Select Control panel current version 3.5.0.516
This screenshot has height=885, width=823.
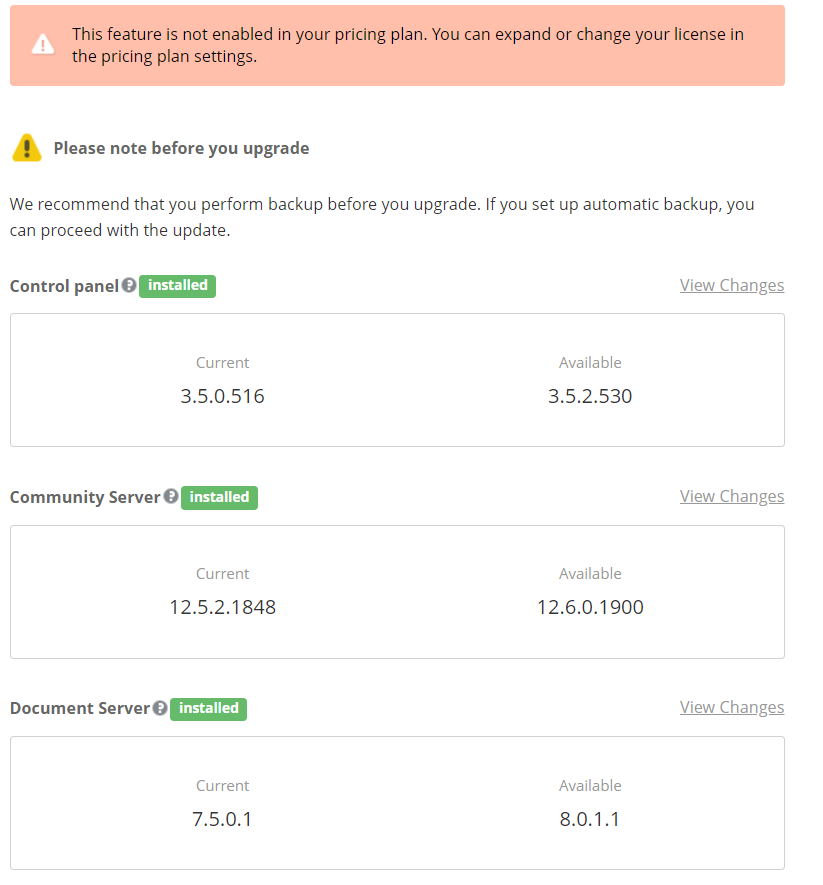[222, 396]
